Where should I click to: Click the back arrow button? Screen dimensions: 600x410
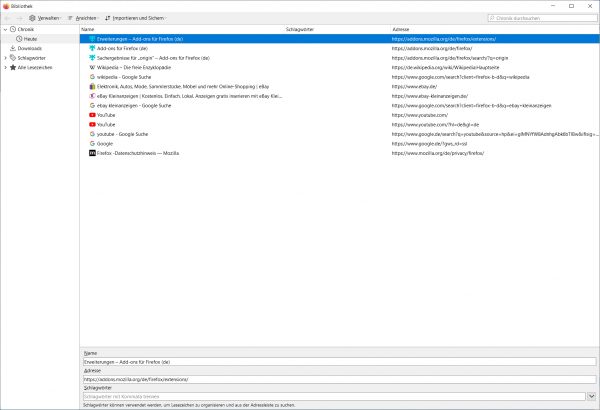coord(7,18)
